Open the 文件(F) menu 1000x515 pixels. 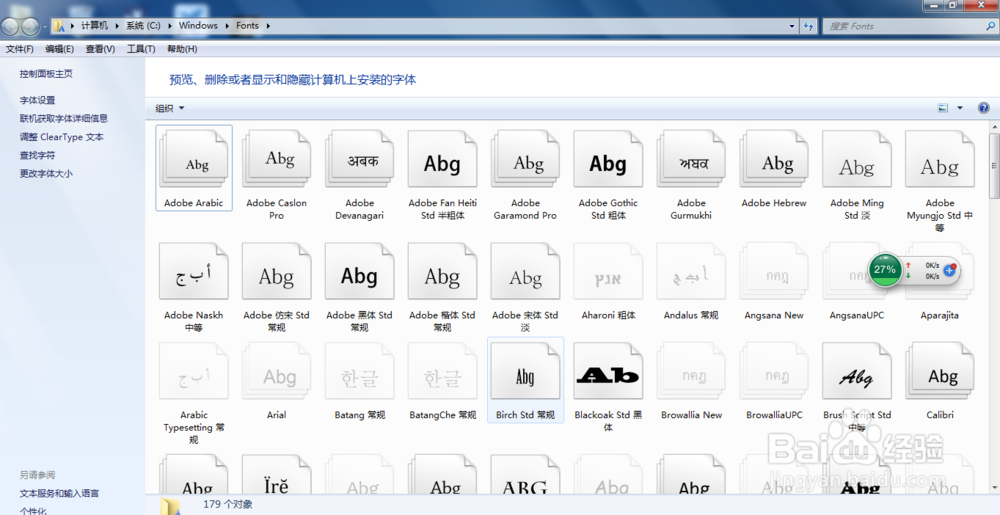[x=19, y=49]
